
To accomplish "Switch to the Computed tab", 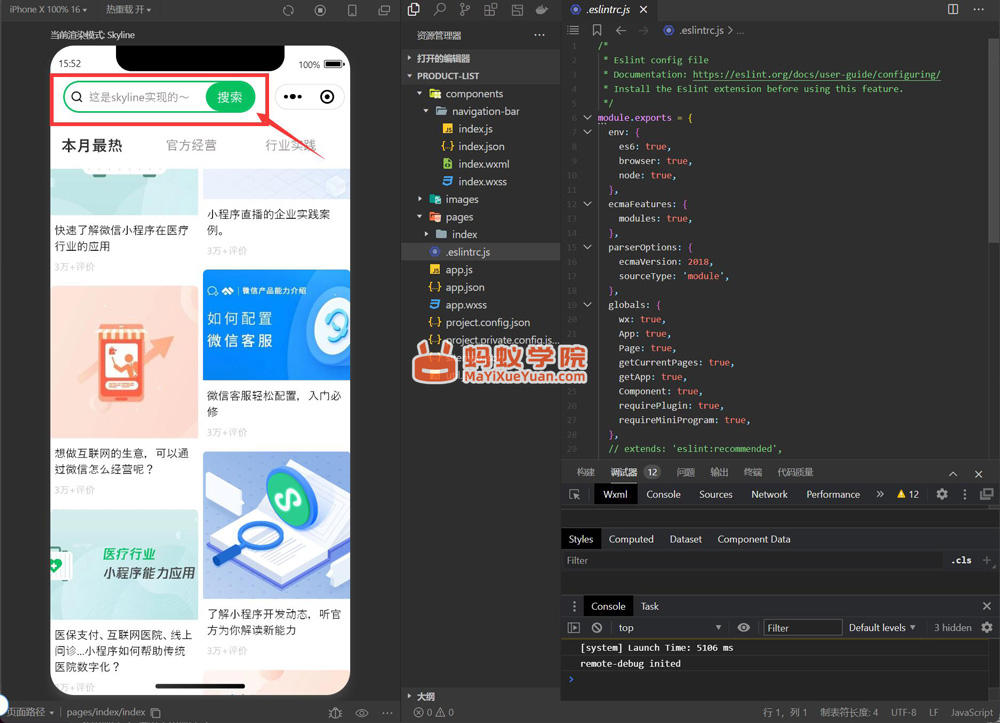I will [631, 539].
